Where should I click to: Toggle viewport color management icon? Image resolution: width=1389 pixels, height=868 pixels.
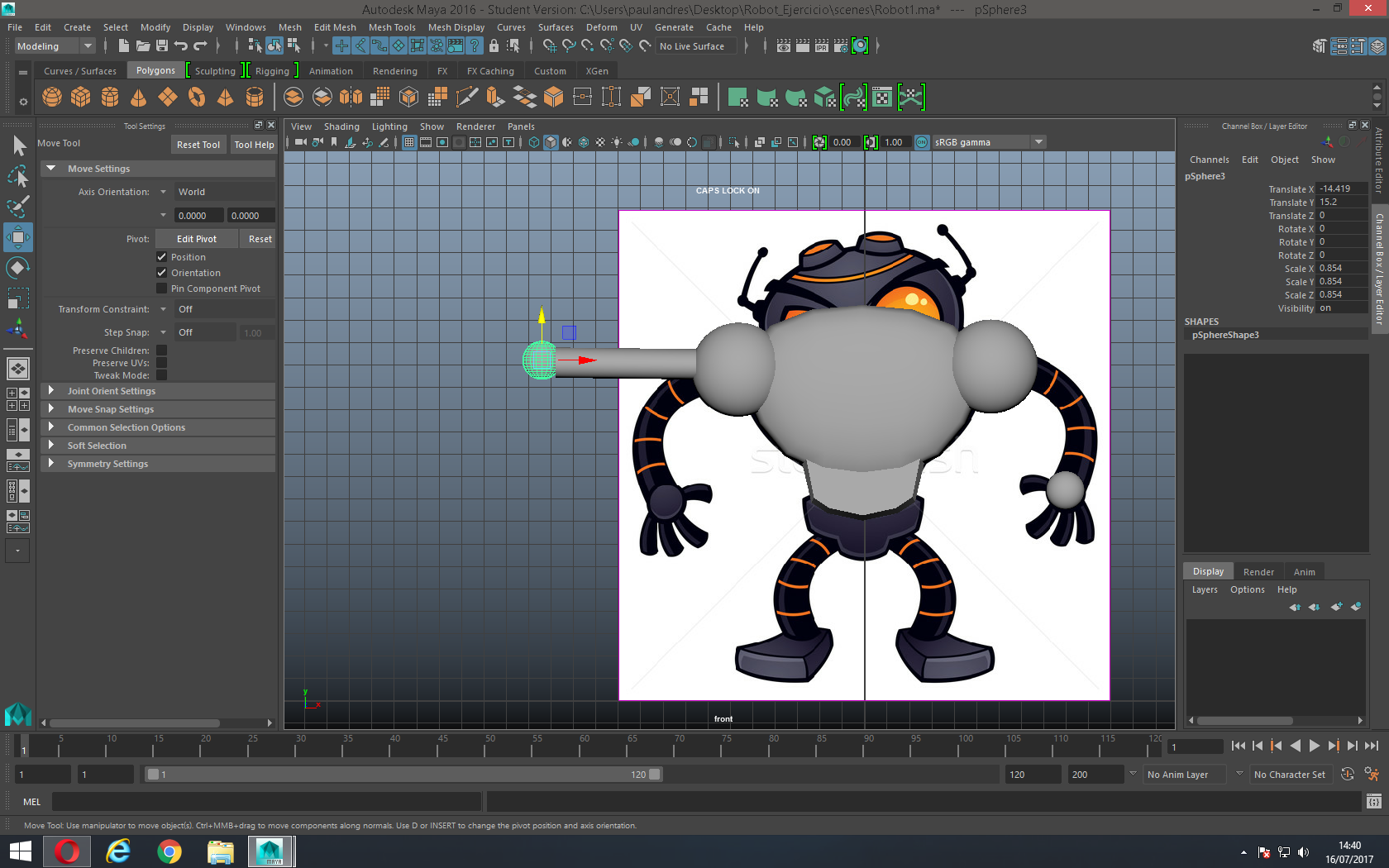tap(922, 142)
